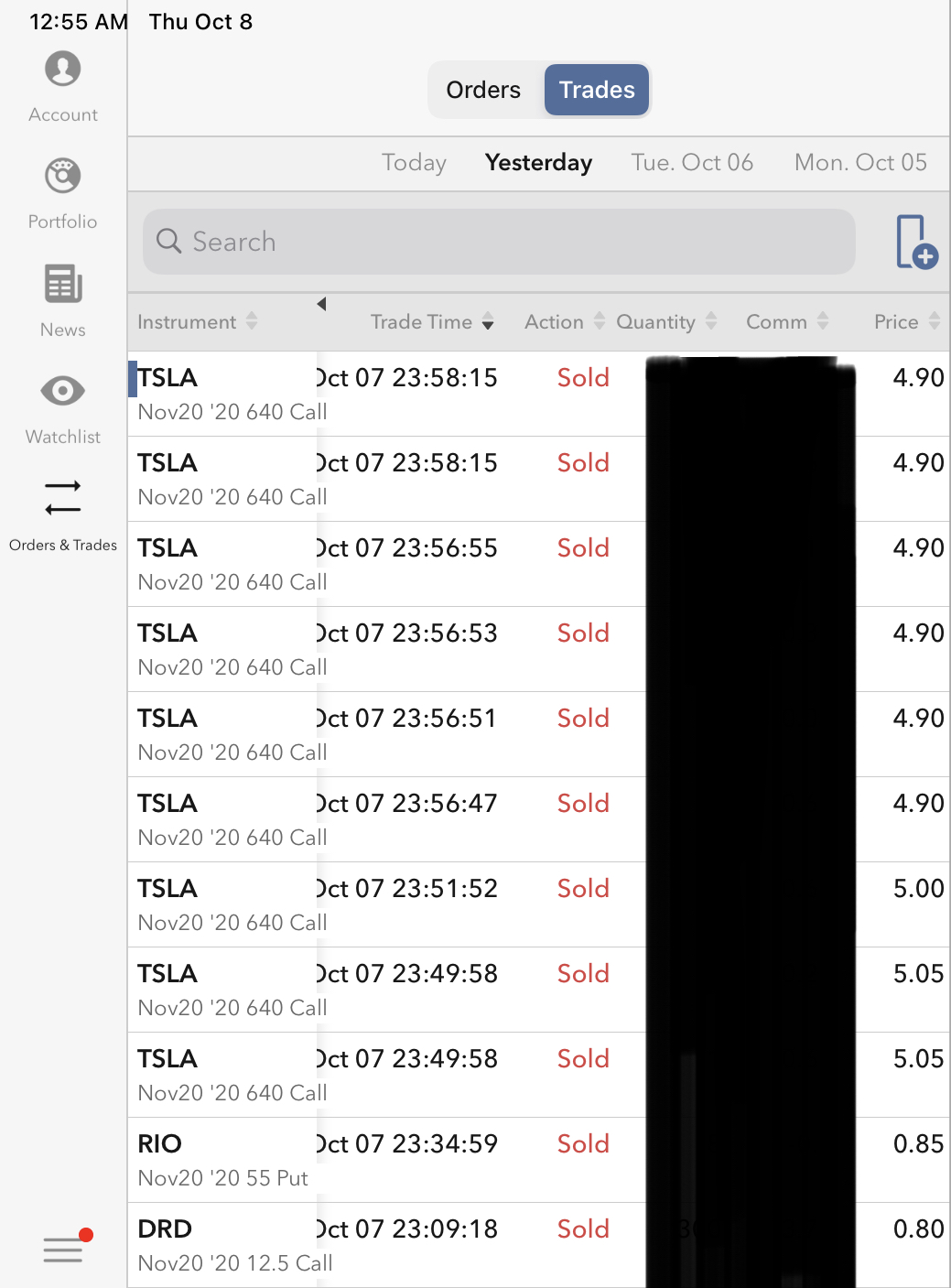Open the Account profile icon
This screenshot has width=951, height=1288.
(62, 70)
